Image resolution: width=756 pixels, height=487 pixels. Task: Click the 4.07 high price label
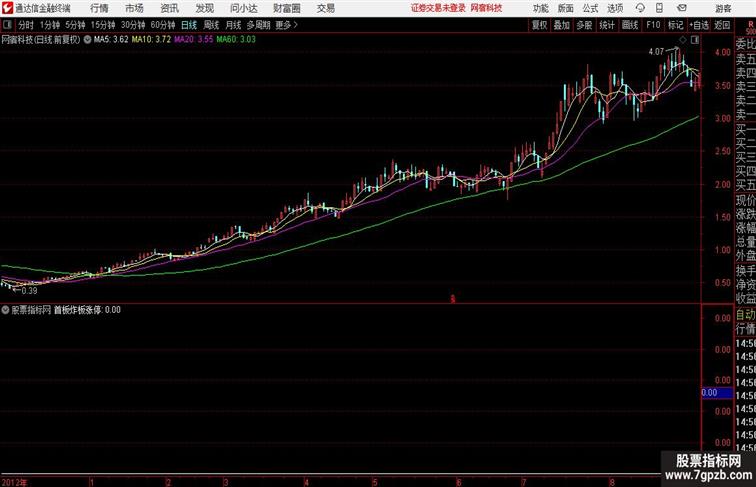[656, 52]
